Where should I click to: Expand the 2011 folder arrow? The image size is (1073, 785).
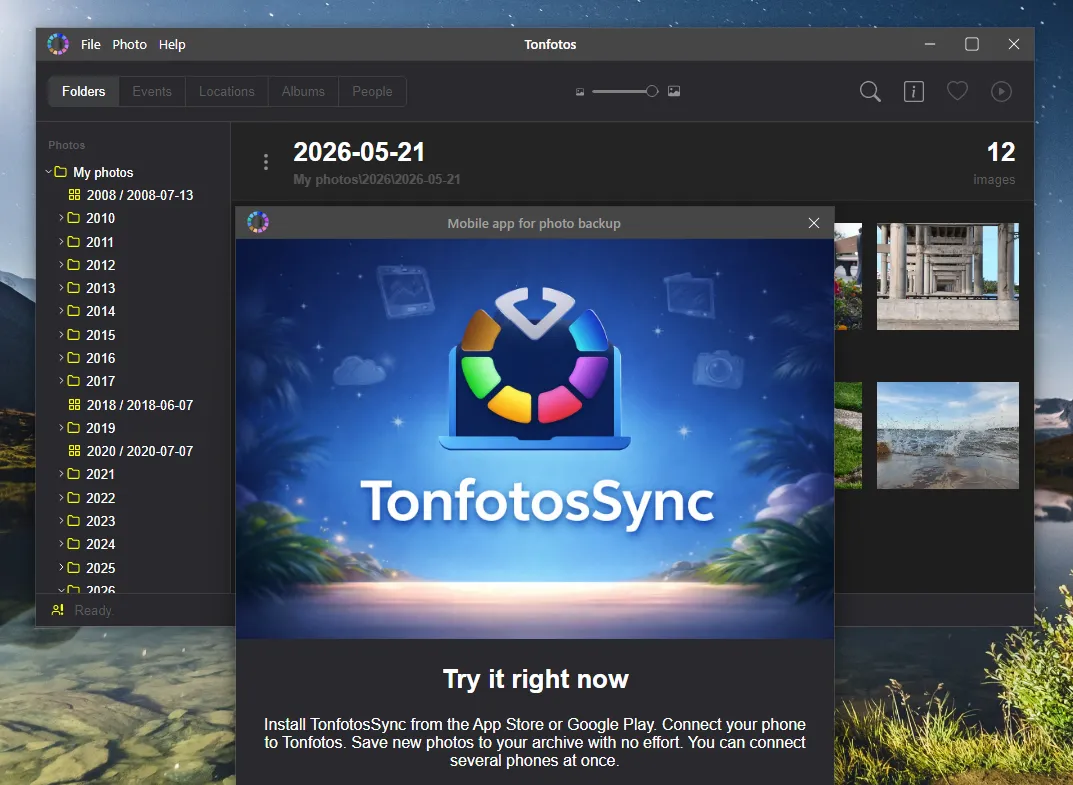click(61, 241)
